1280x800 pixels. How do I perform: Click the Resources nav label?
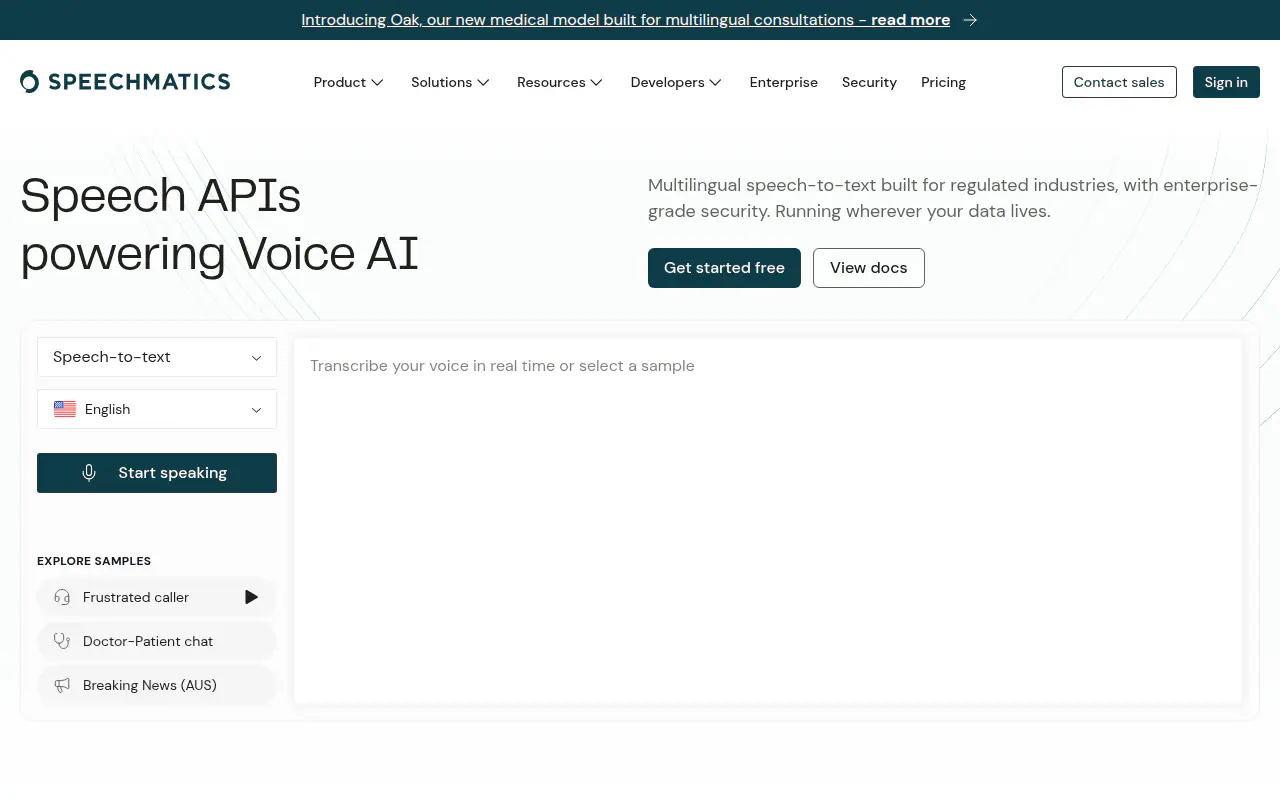(x=551, y=82)
